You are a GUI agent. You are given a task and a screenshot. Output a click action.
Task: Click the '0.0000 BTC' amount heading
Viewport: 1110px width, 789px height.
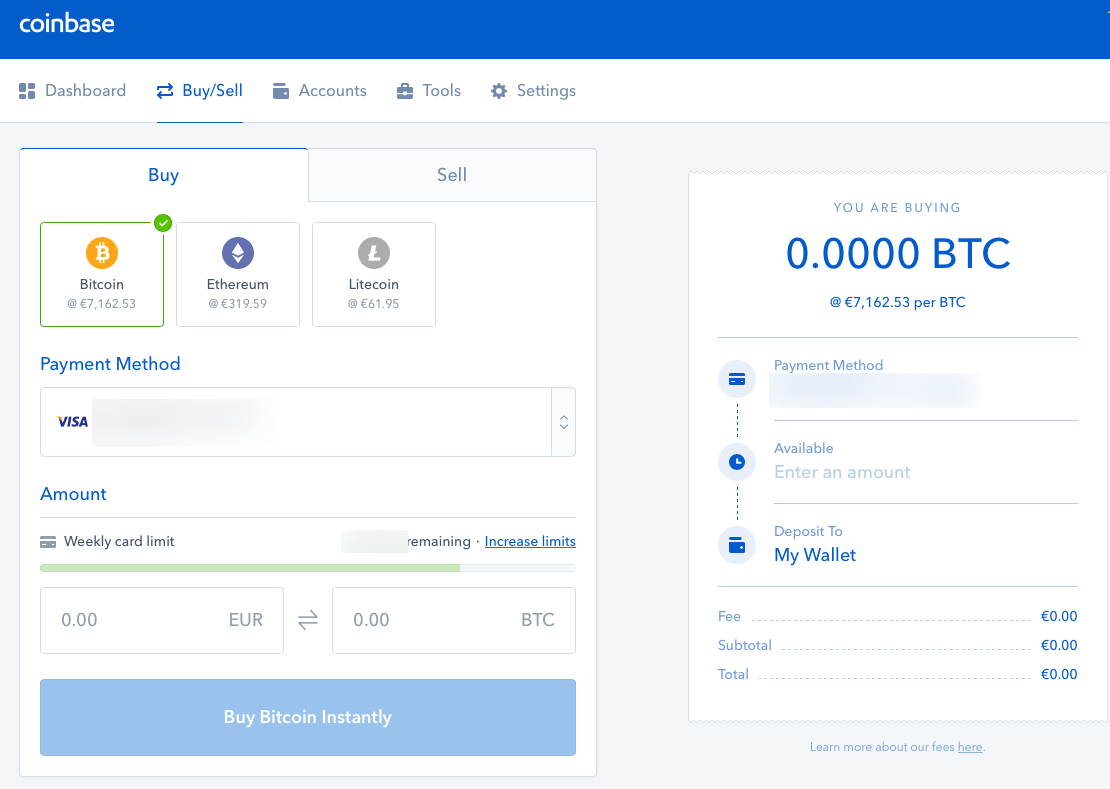[898, 253]
